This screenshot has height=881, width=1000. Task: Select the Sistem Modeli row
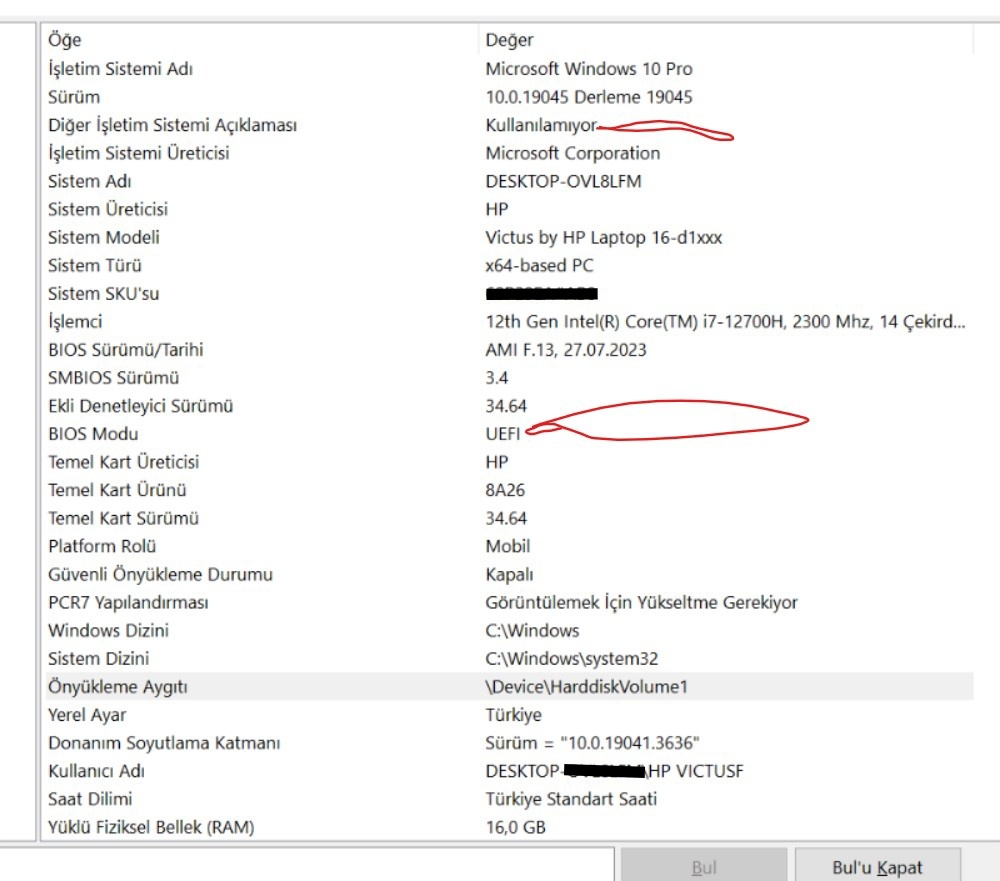point(104,237)
